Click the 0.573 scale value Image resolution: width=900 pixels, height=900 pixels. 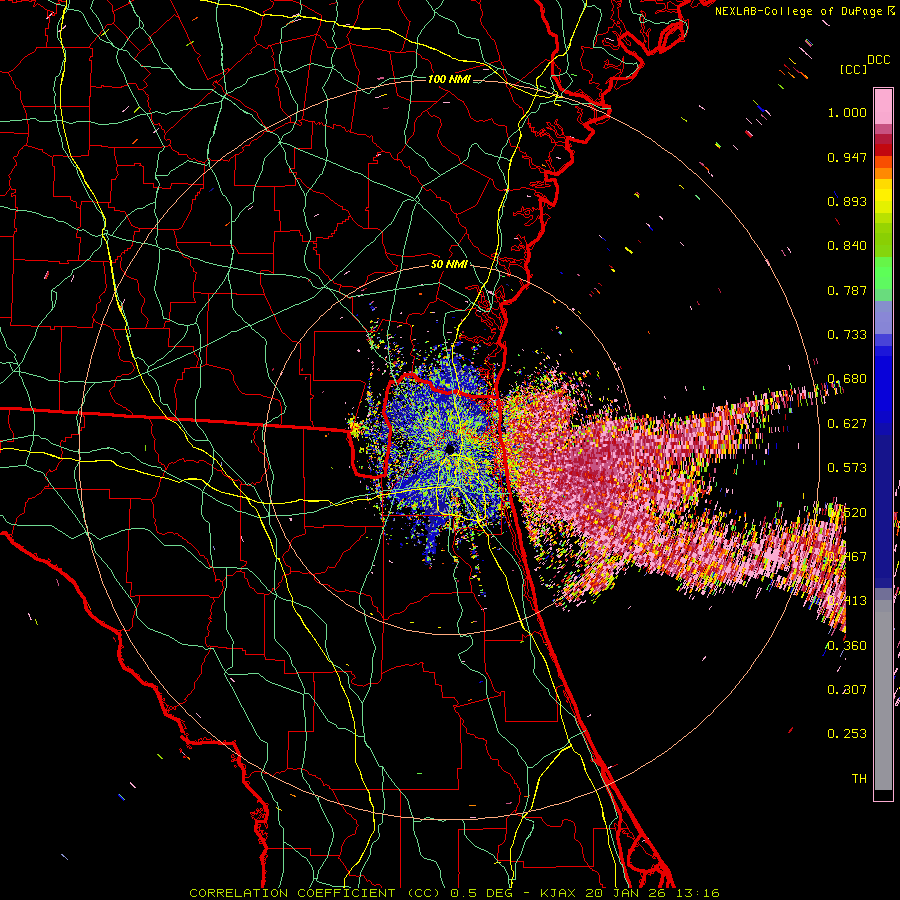[847, 468]
